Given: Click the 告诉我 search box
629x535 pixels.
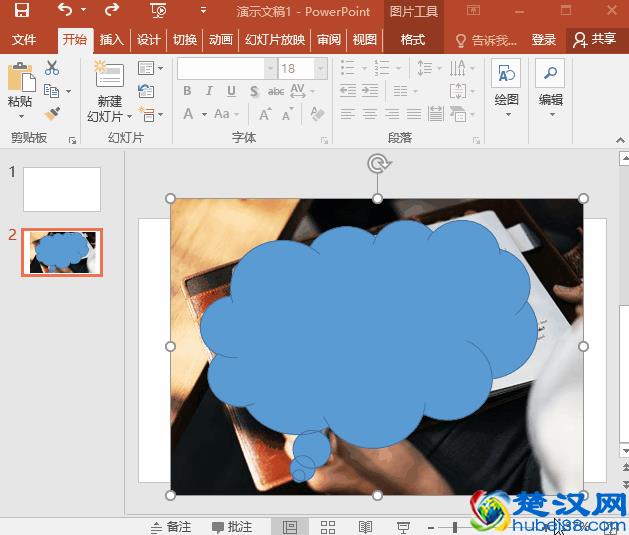Looking at the screenshot, I should (x=486, y=40).
